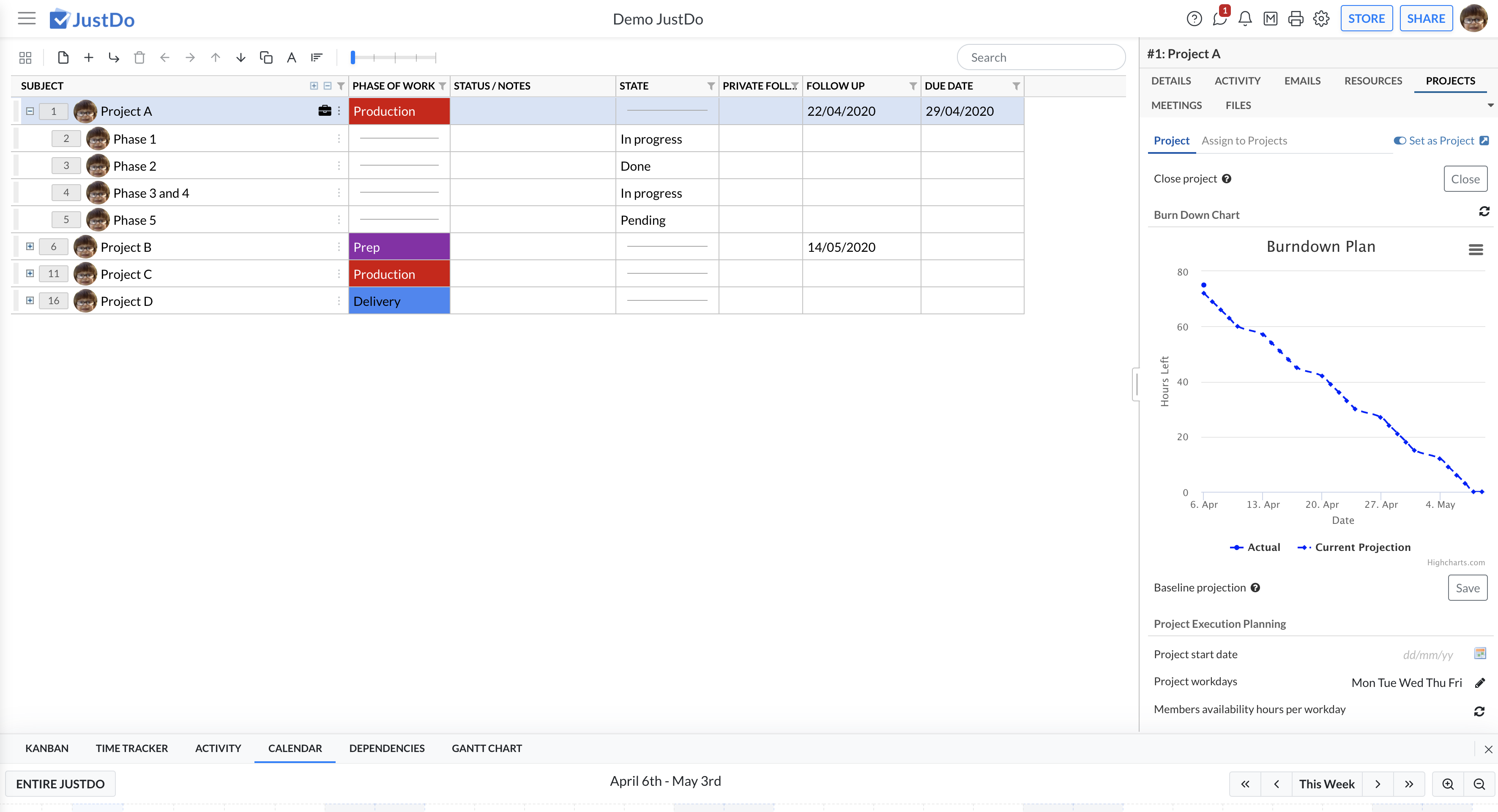Open the Phase of Work column filter
This screenshot has height=812, width=1498.
(x=443, y=86)
